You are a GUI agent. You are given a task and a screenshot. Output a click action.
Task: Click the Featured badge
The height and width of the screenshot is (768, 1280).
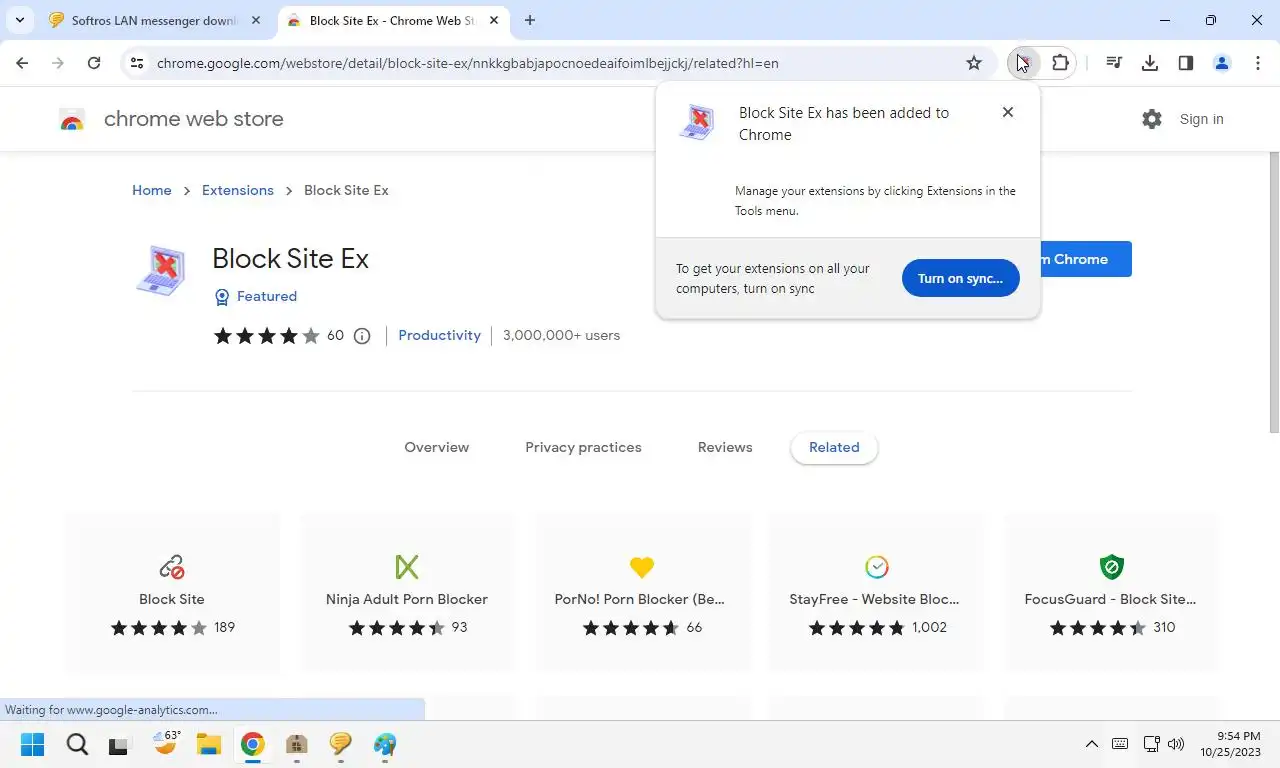pyautogui.click(x=256, y=296)
